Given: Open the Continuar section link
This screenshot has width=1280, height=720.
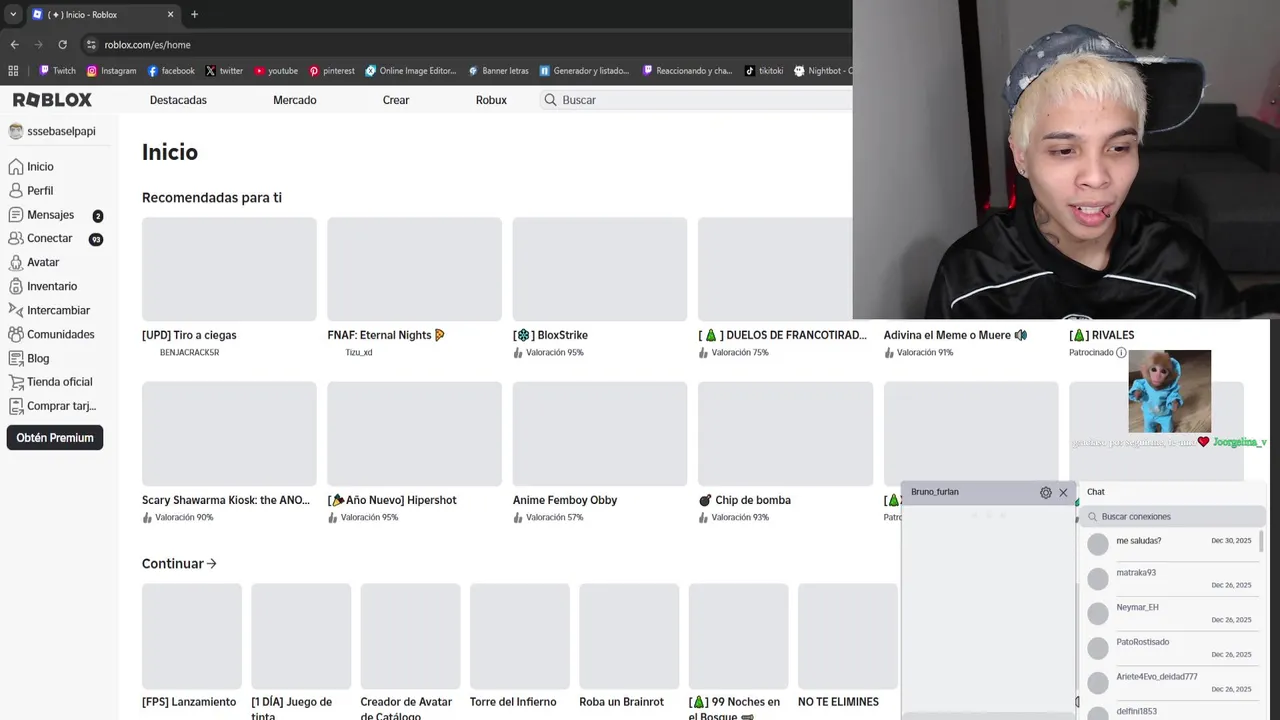Looking at the screenshot, I should pos(179,564).
